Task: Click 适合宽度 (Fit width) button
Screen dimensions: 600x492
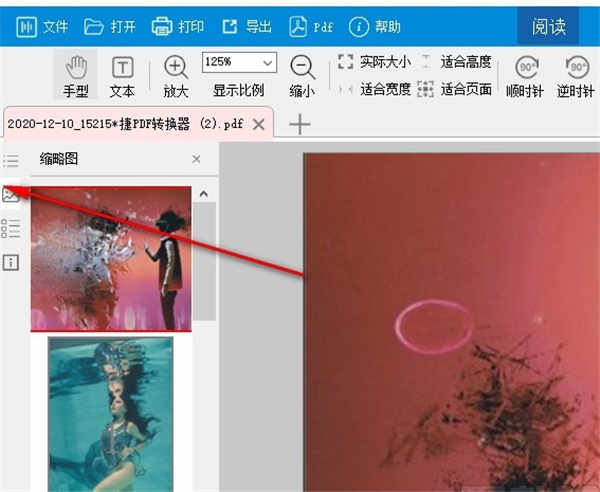Action: tap(374, 89)
